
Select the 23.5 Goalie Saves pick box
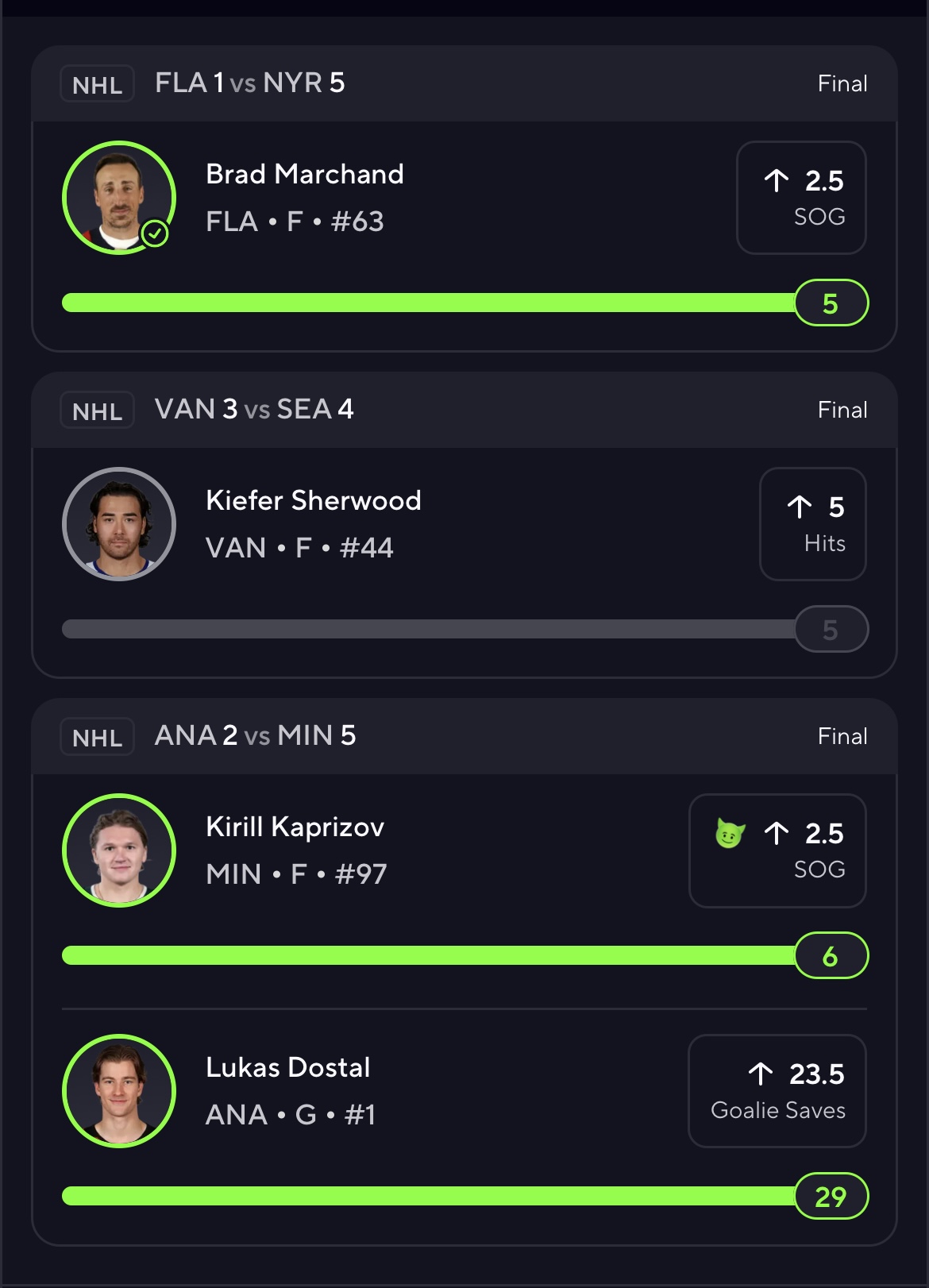pyautogui.click(x=777, y=1091)
